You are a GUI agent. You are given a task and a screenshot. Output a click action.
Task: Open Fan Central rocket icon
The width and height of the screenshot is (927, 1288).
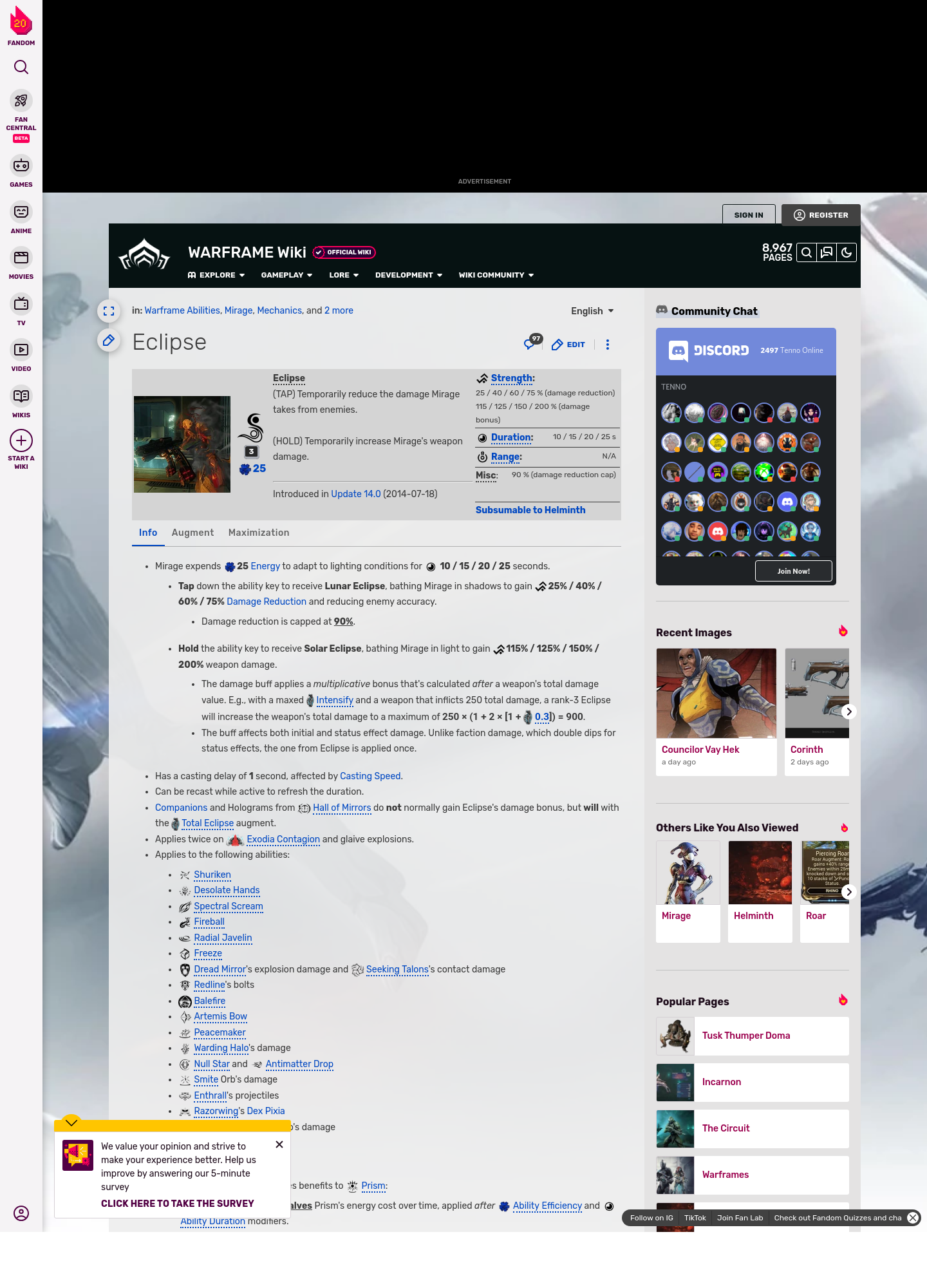pyautogui.click(x=21, y=101)
